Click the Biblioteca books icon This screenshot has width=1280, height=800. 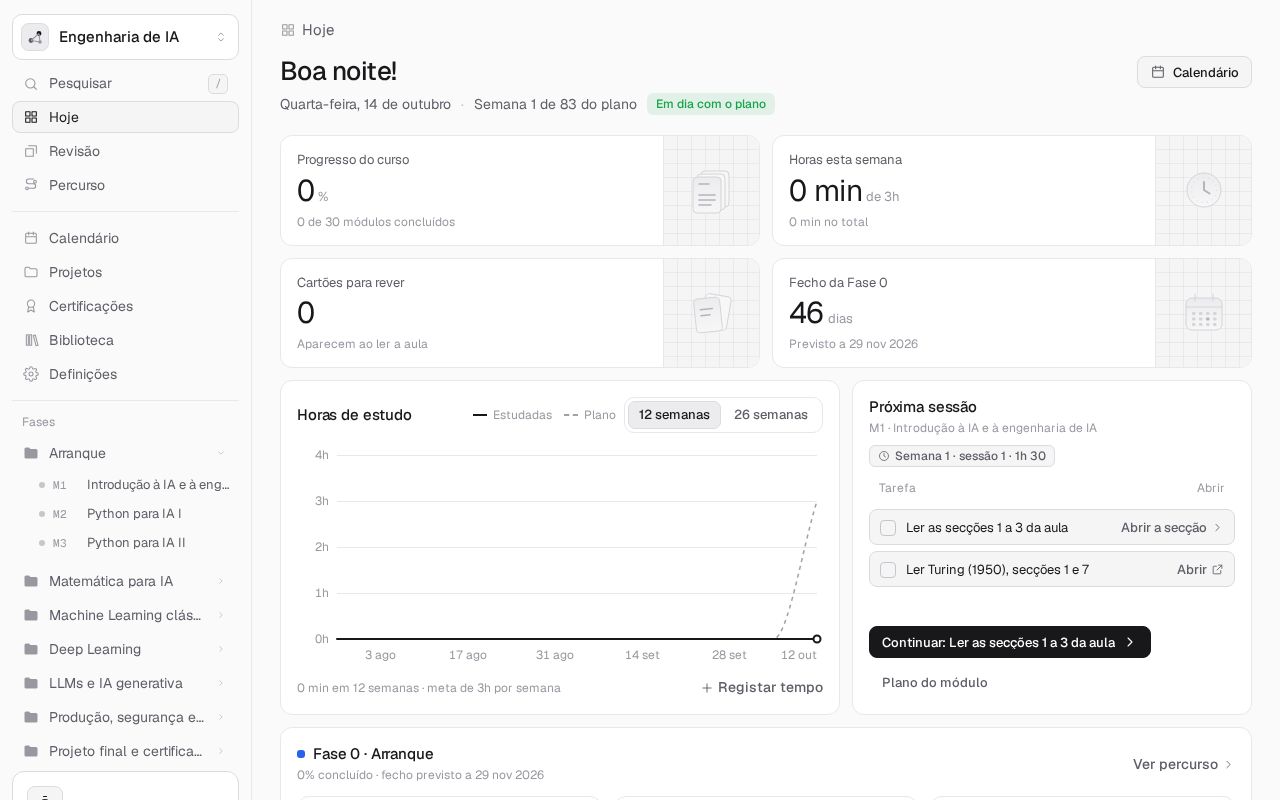tap(31, 340)
